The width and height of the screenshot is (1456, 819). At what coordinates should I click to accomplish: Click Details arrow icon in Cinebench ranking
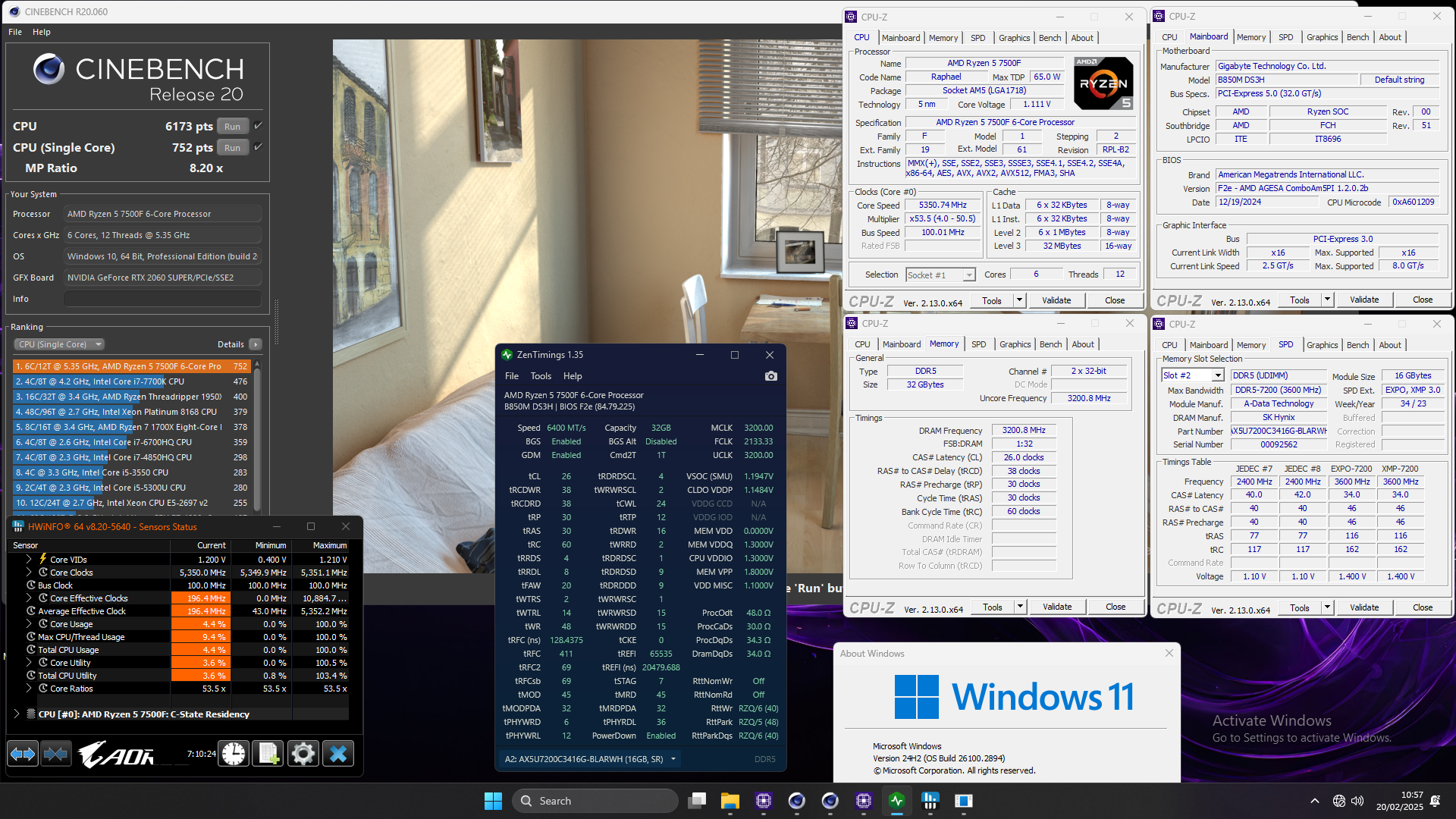(256, 344)
